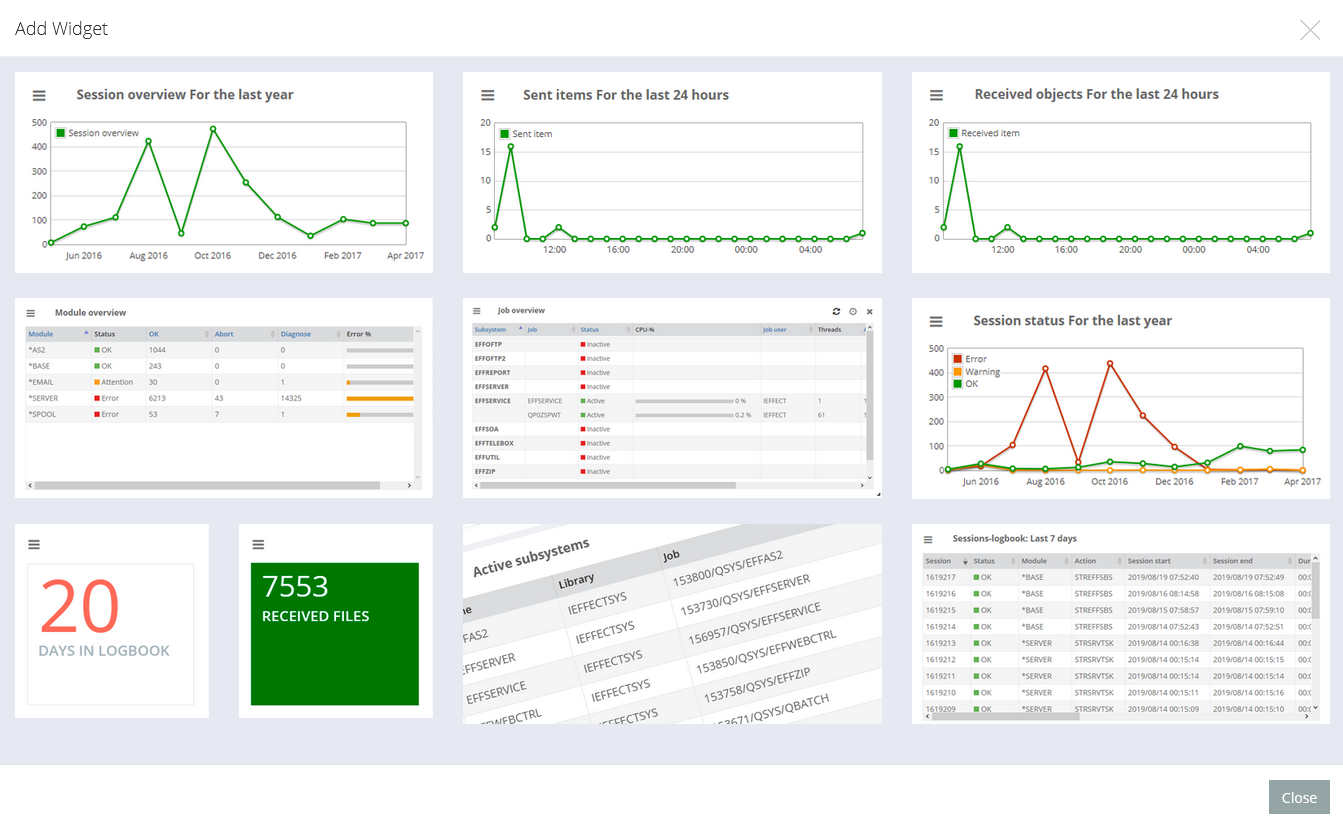Click the clock icon in Job overview

(853, 312)
